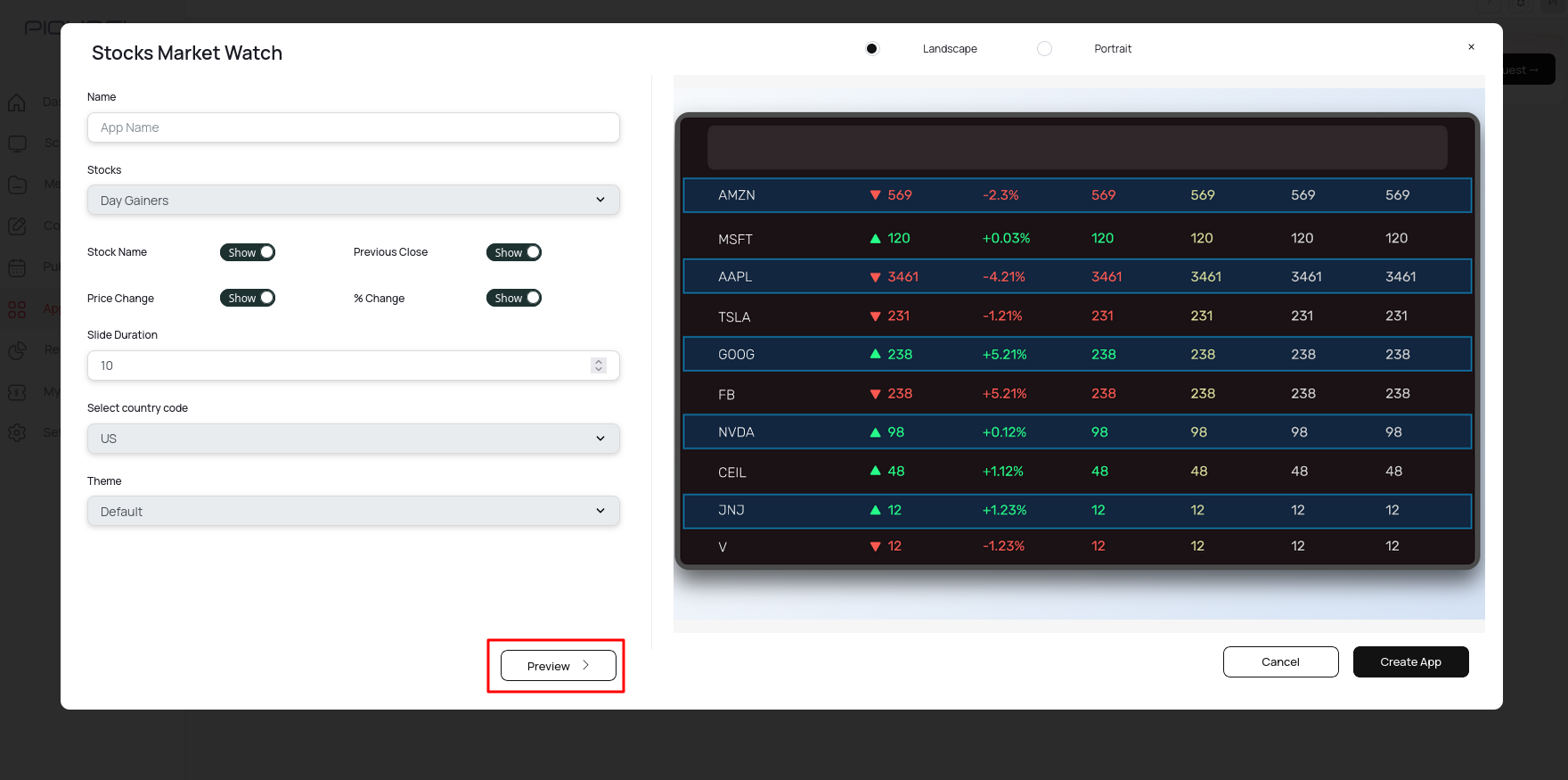Select the Portrait orientation radio button
This screenshot has height=780, width=1568.
1045,49
